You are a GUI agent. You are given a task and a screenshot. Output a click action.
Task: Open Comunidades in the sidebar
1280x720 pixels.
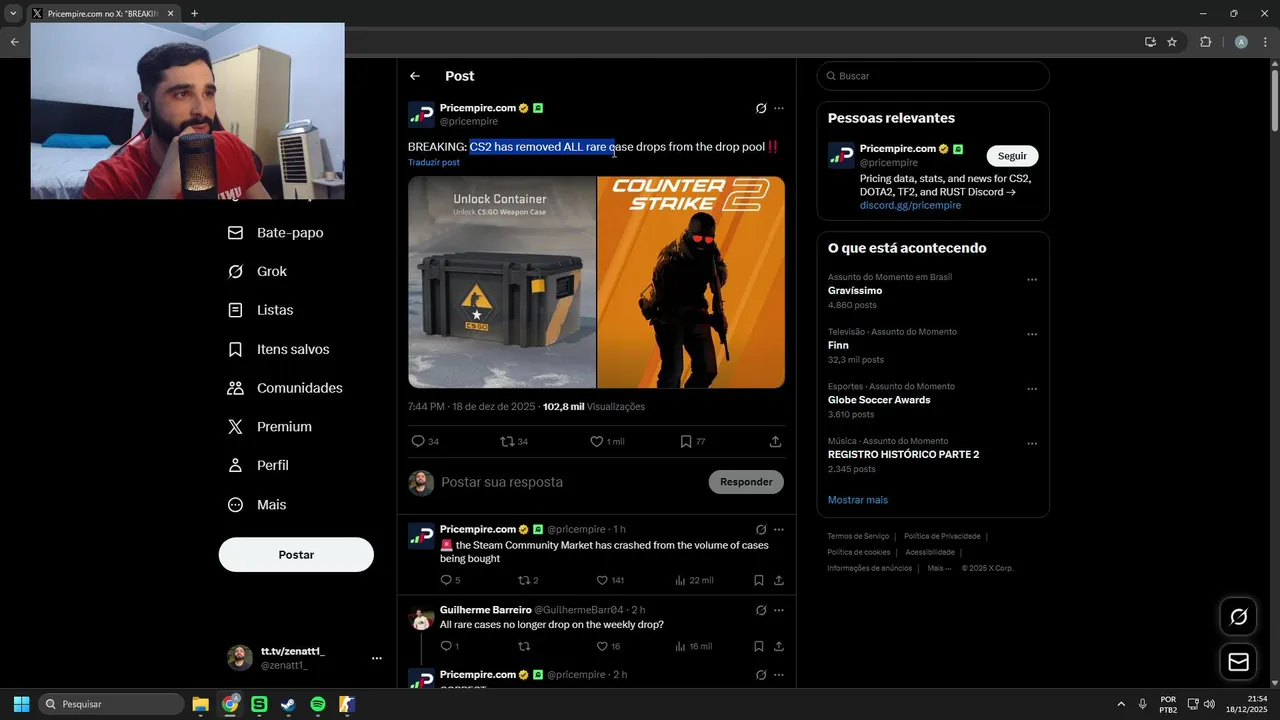tap(285, 388)
